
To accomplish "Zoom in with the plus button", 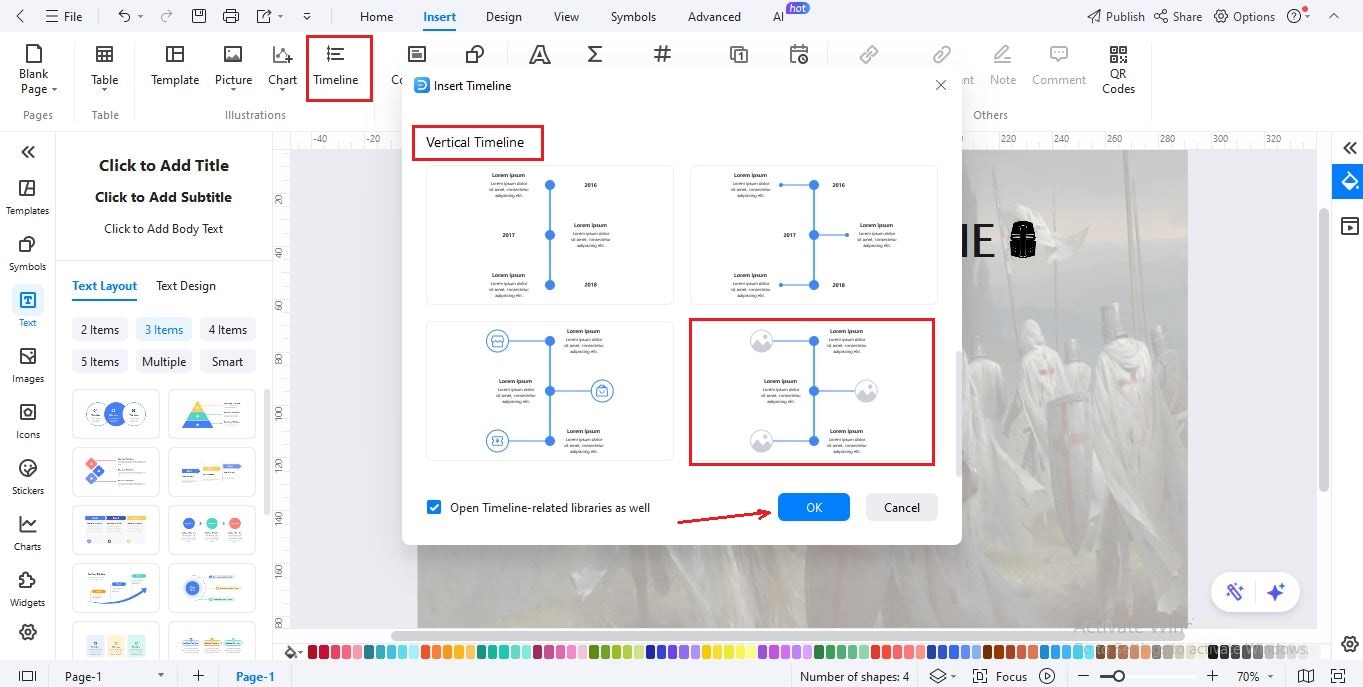I will (x=1214, y=676).
